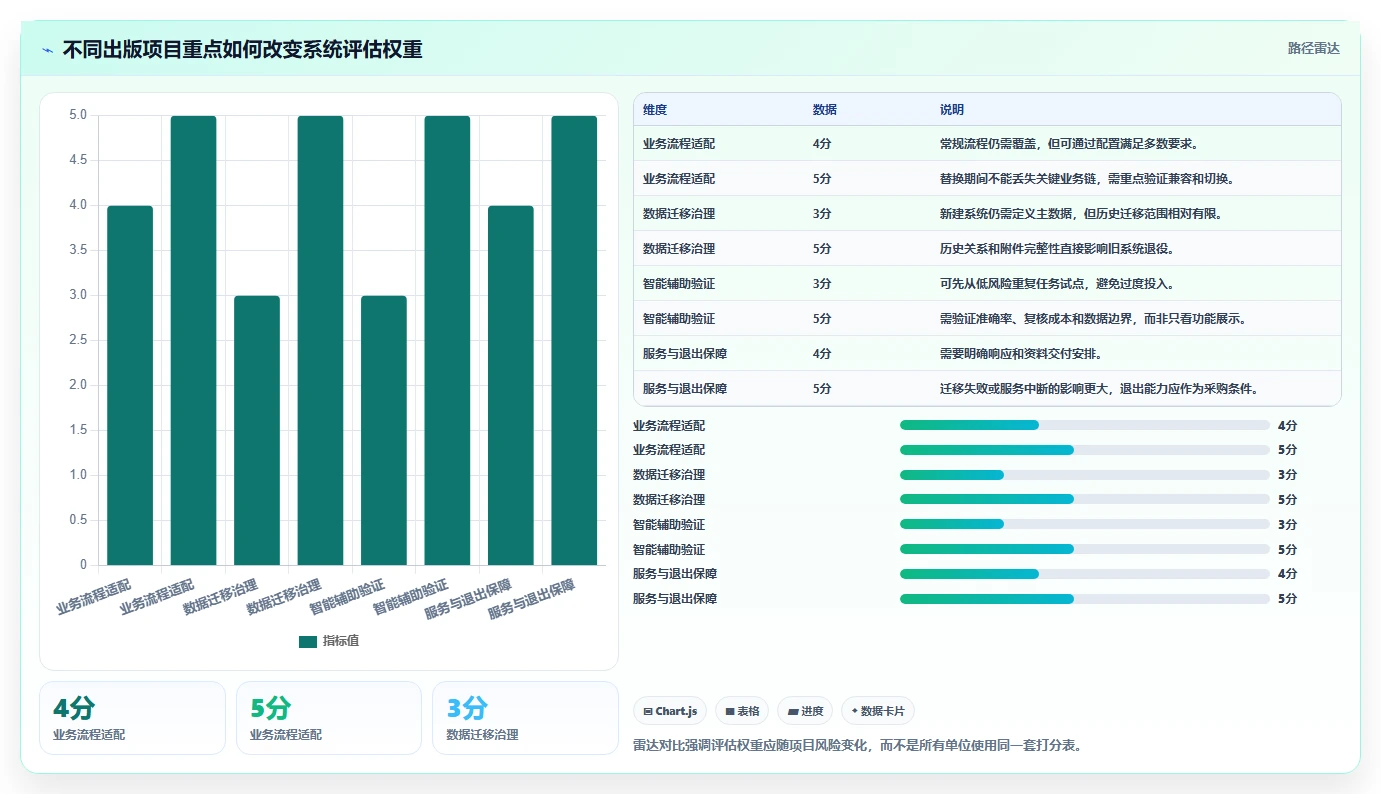Click the 服务与退出保障 chart bar at 5.0

click(x=574, y=340)
